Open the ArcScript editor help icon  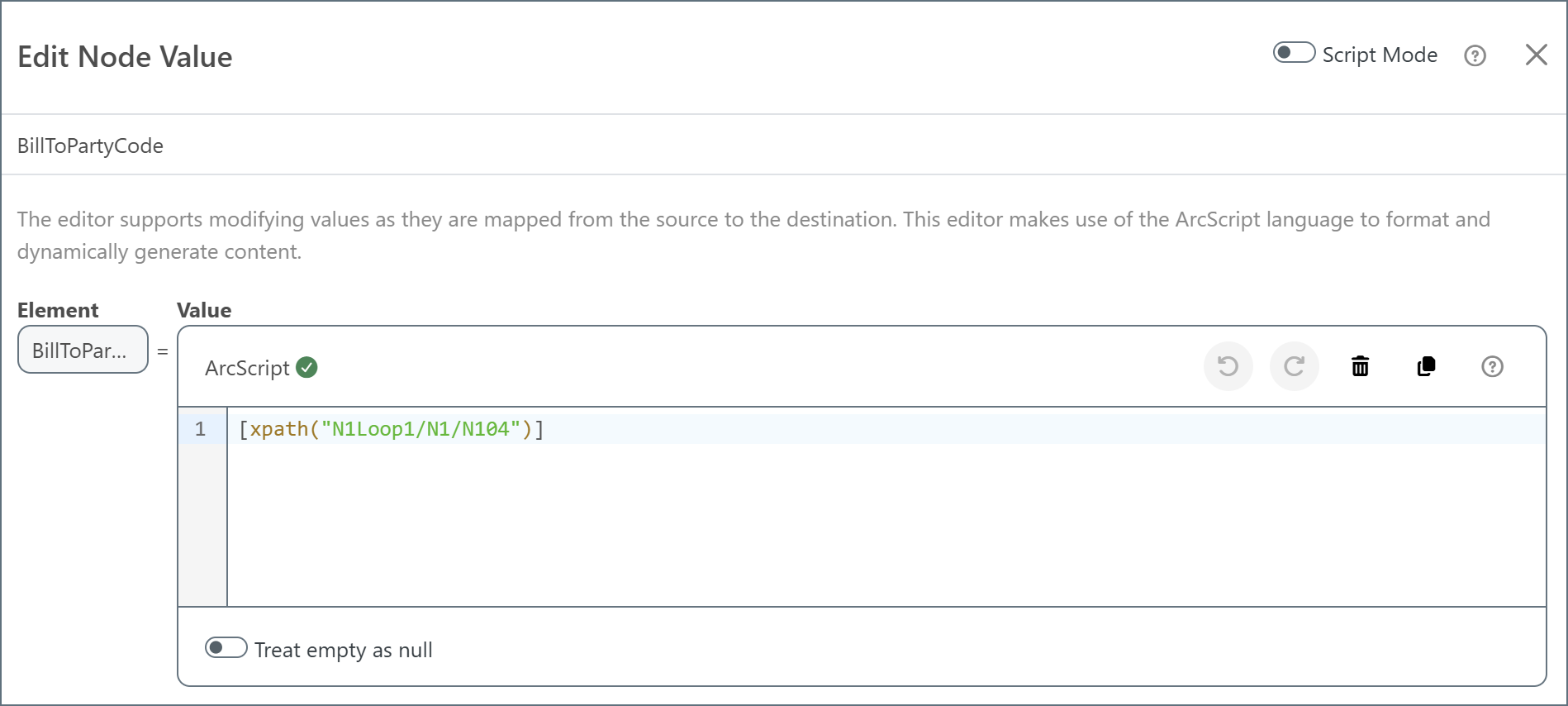(1492, 366)
